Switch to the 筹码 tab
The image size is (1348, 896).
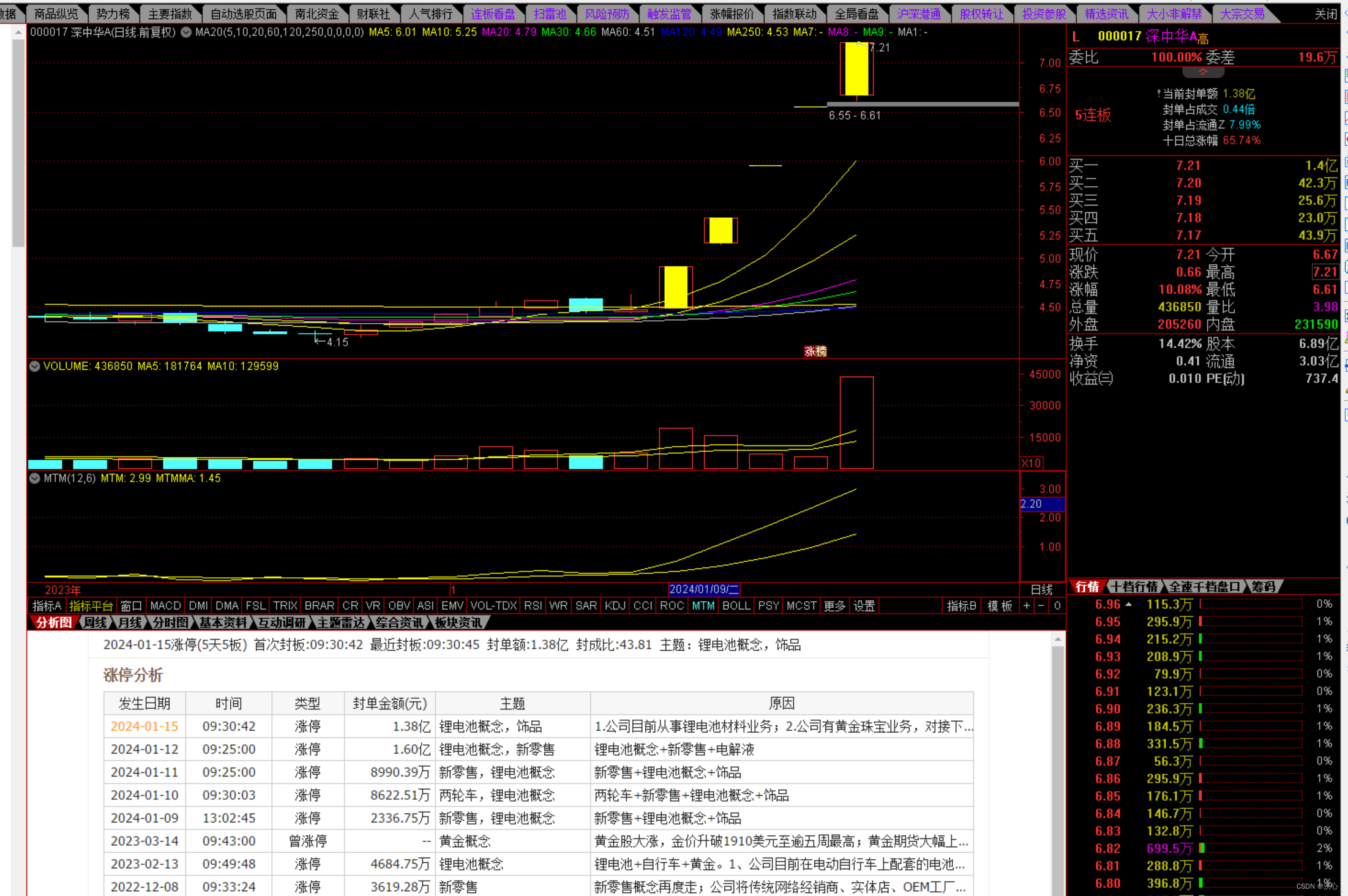(1263, 586)
